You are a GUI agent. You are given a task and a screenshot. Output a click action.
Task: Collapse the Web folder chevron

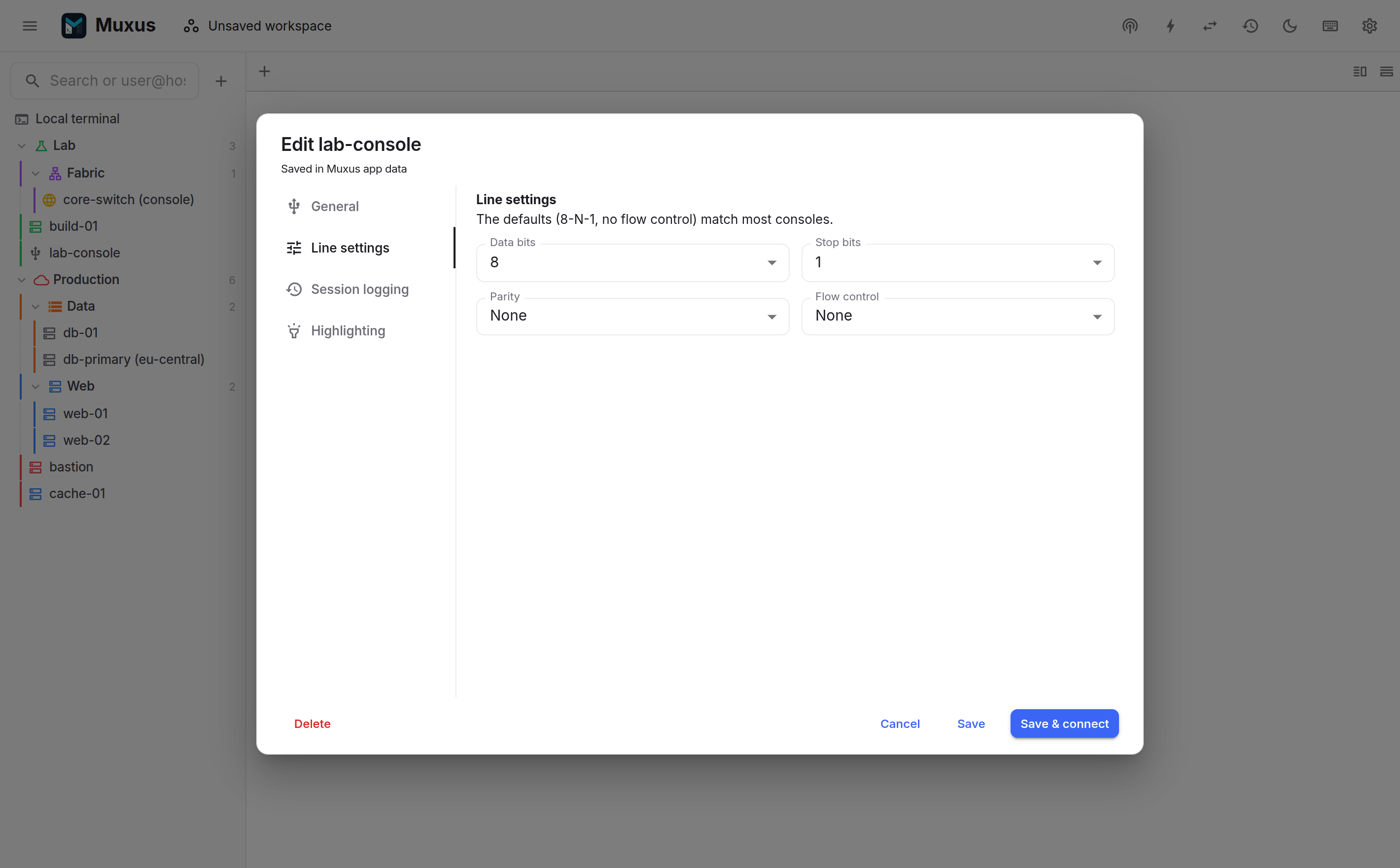[35, 386]
